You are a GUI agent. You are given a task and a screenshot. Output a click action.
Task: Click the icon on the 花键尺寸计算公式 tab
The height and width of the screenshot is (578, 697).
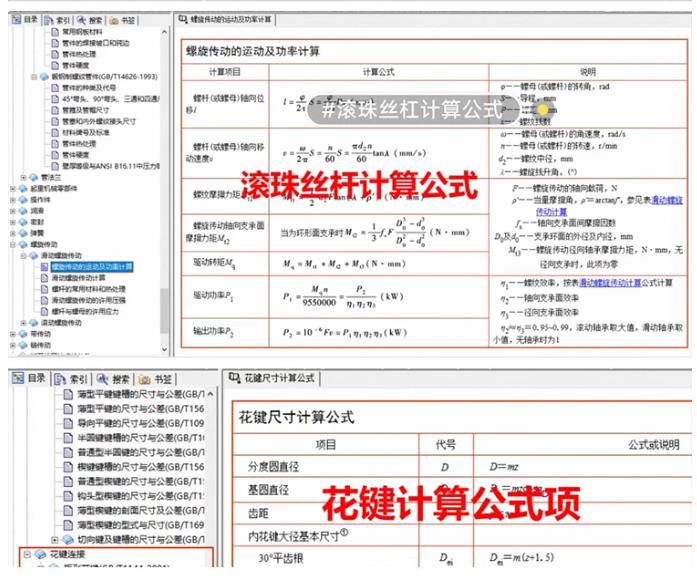pos(234,377)
